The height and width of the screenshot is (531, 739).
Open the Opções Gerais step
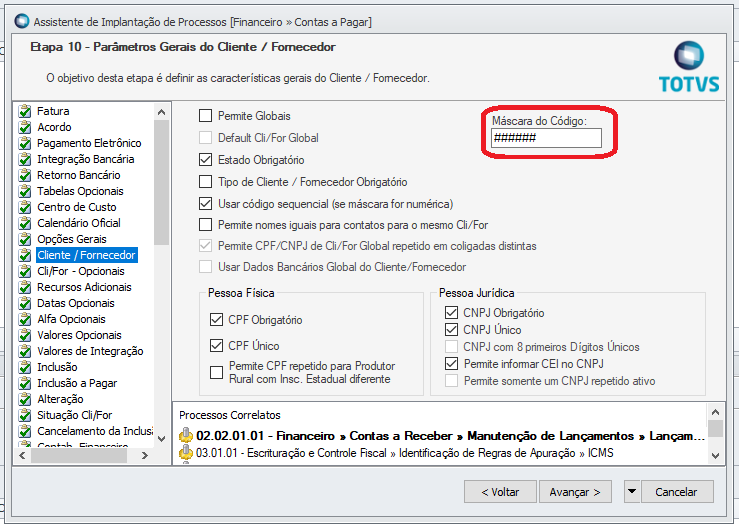72,239
